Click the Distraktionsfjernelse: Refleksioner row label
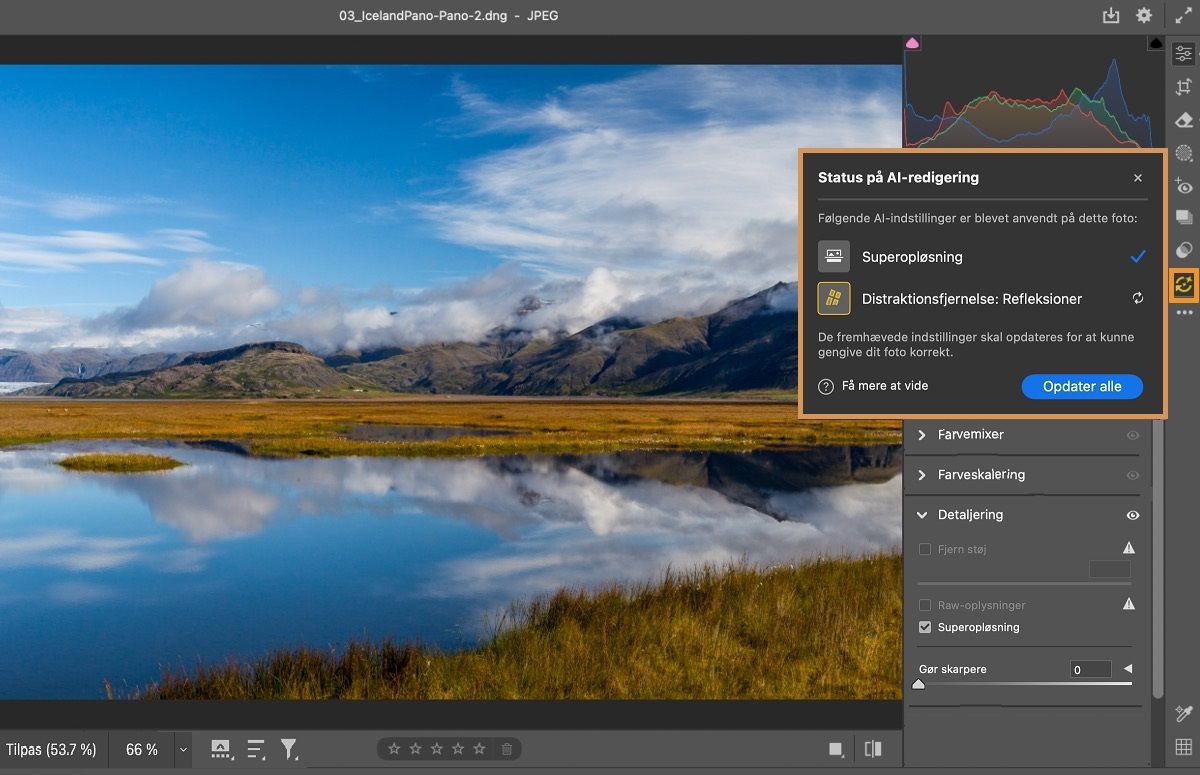 [972, 298]
